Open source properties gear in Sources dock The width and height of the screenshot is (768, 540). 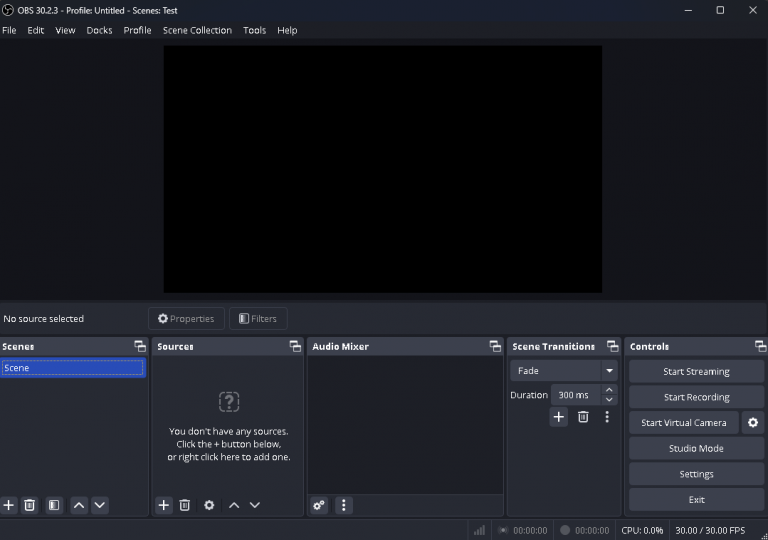click(x=209, y=505)
